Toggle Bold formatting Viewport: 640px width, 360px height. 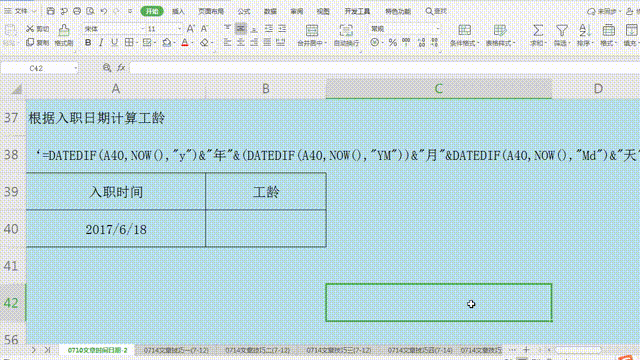pyautogui.click(x=88, y=42)
